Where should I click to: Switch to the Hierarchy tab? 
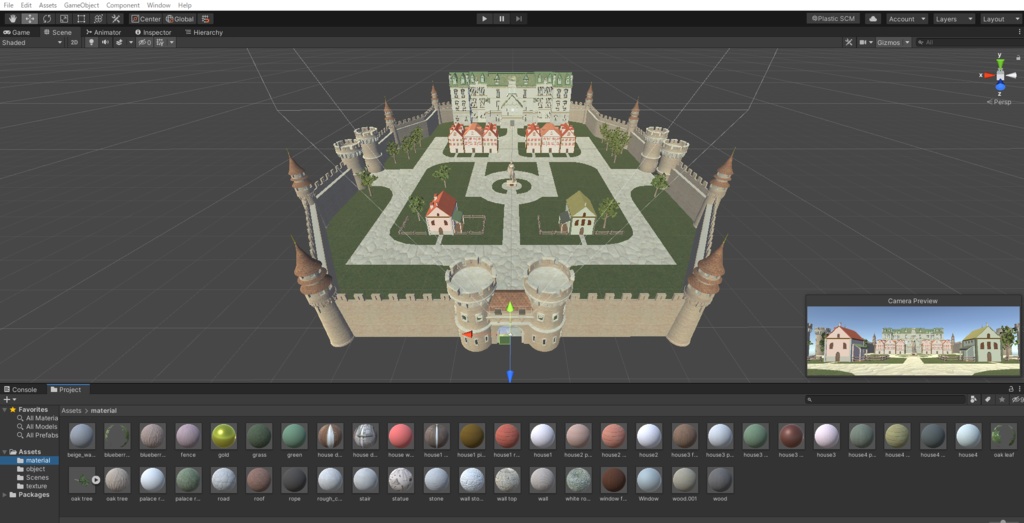pyautogui.click(x=204, y=32)
